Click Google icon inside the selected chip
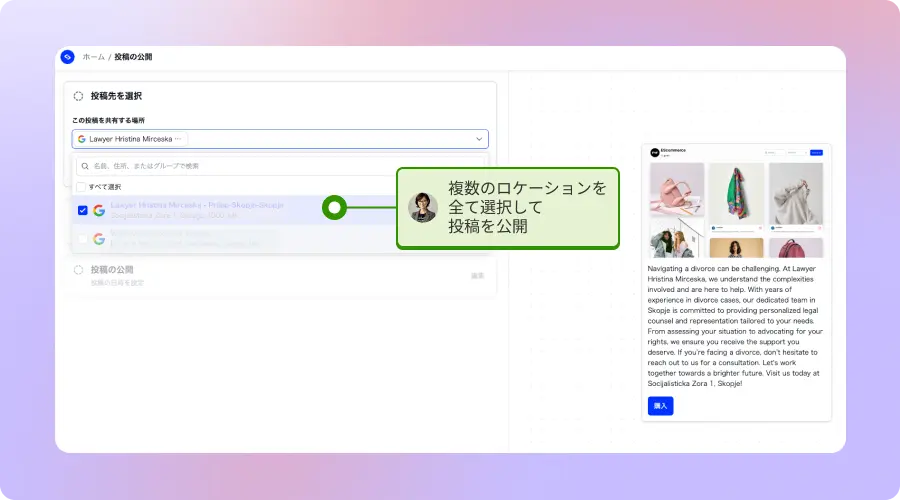This screenshot has width=900, height=500. pyautogui.click(x=82, y=139)
